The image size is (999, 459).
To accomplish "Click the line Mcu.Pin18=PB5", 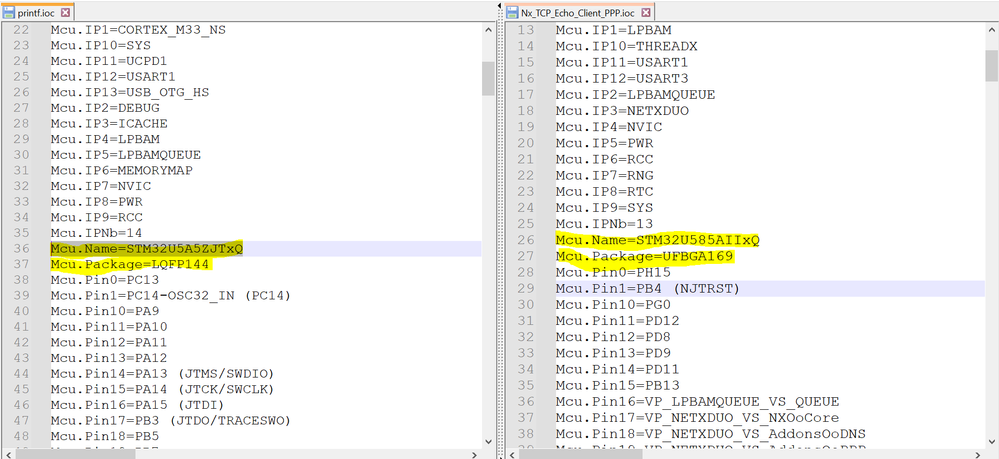I will click(x=105, y=436).
